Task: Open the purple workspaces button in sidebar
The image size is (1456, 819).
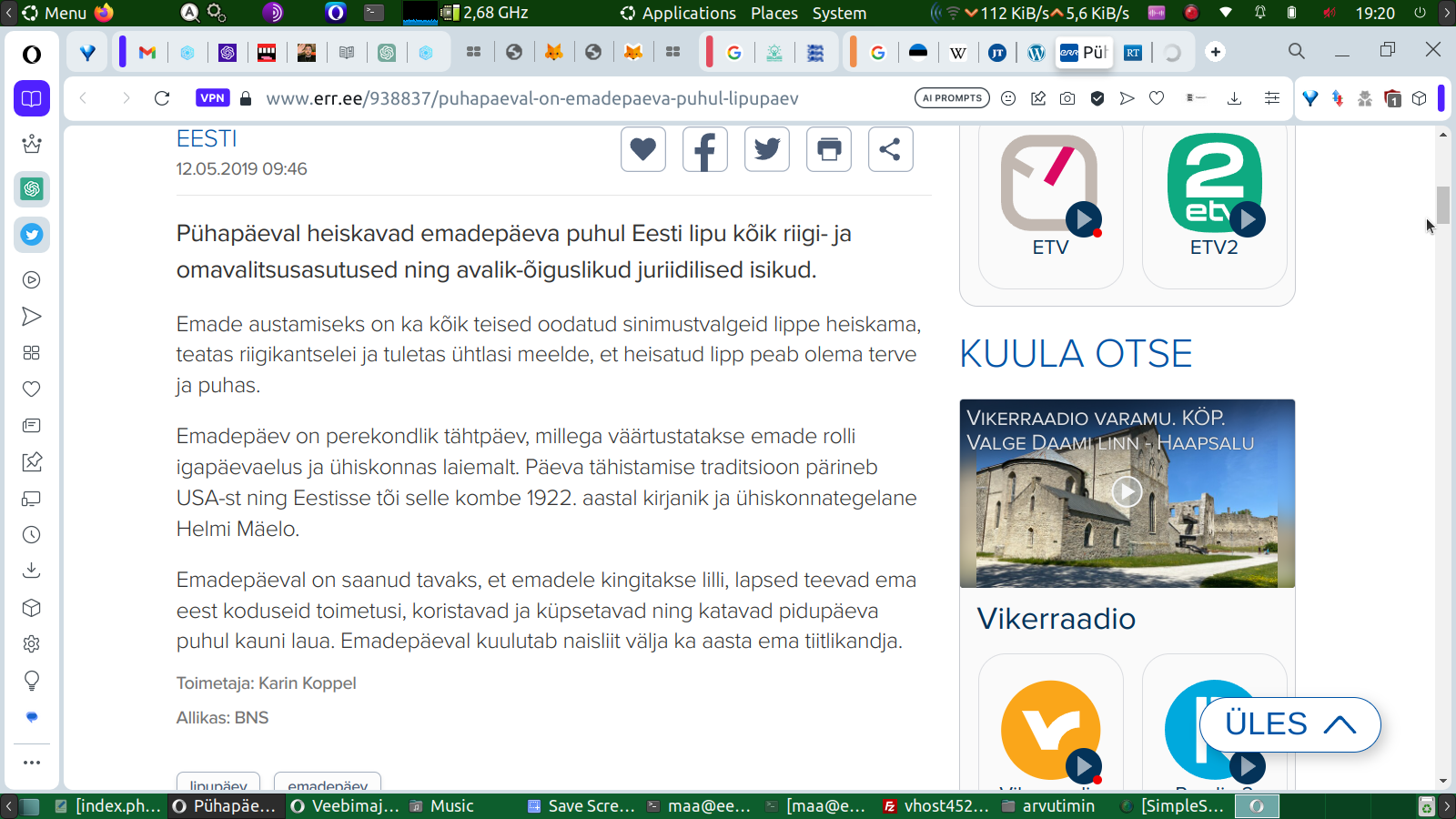Action: coord(32,98)
